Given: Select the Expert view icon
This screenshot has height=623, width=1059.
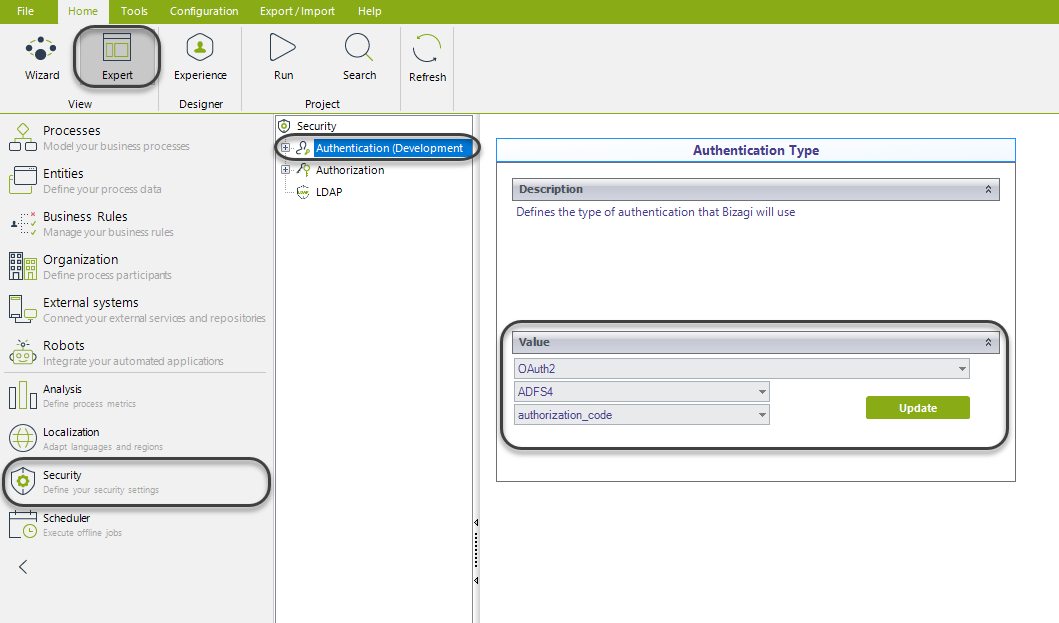Looking at the screenshot, I should 117,49.
